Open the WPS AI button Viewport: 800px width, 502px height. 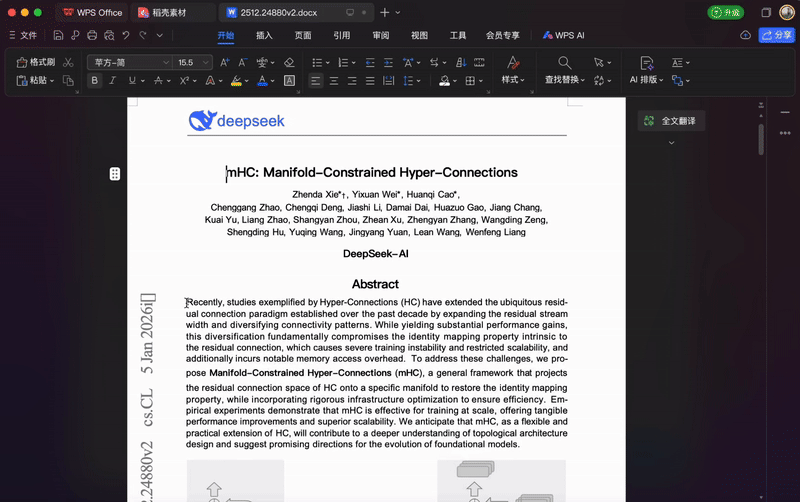pyautogui.click(x=564, y=35)
